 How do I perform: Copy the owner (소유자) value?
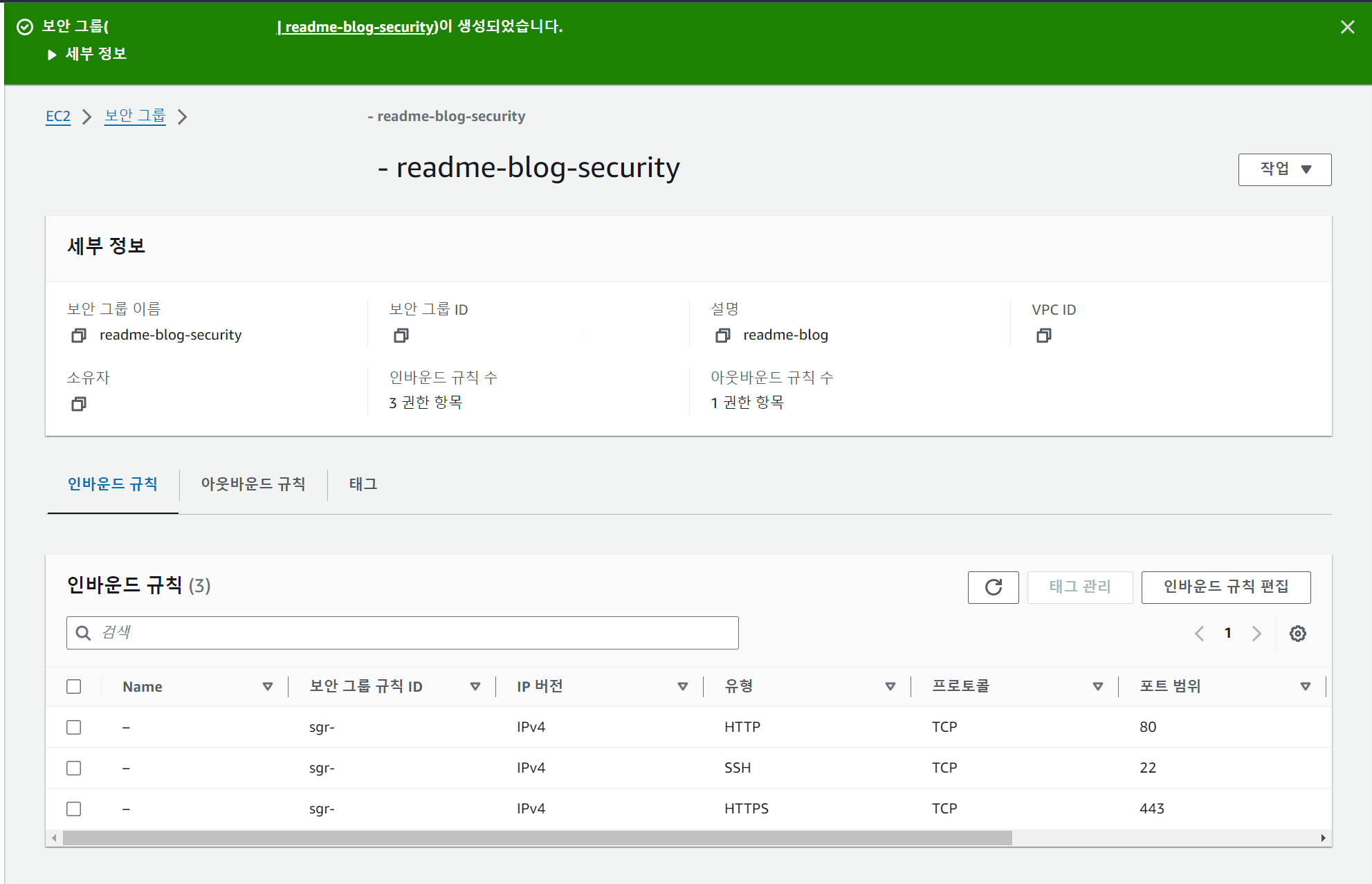pos(79,404)
